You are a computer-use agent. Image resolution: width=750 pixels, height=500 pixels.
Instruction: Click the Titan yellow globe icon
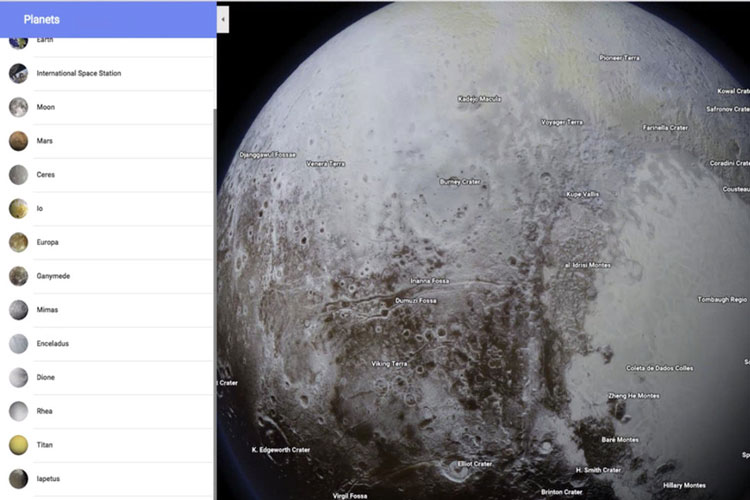(18, 444)
